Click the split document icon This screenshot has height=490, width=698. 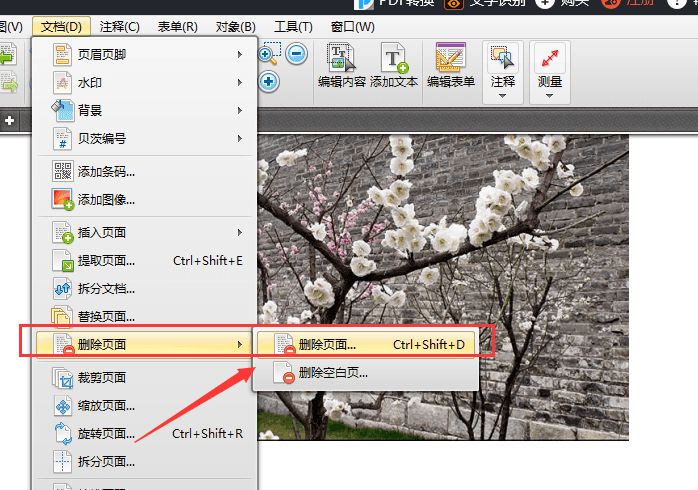coord(62,289)
